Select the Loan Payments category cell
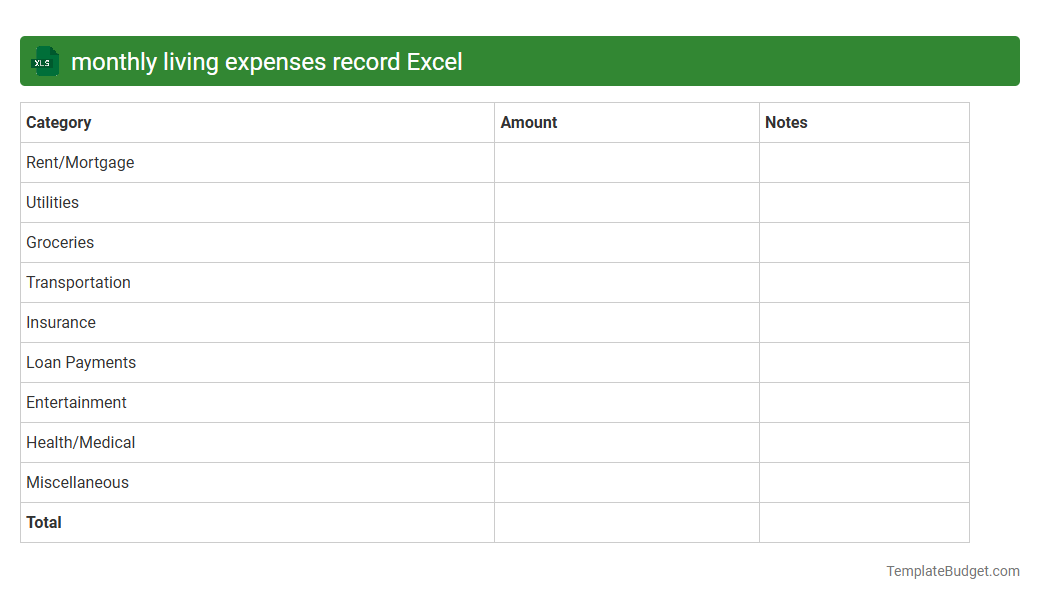 point(81,362)
